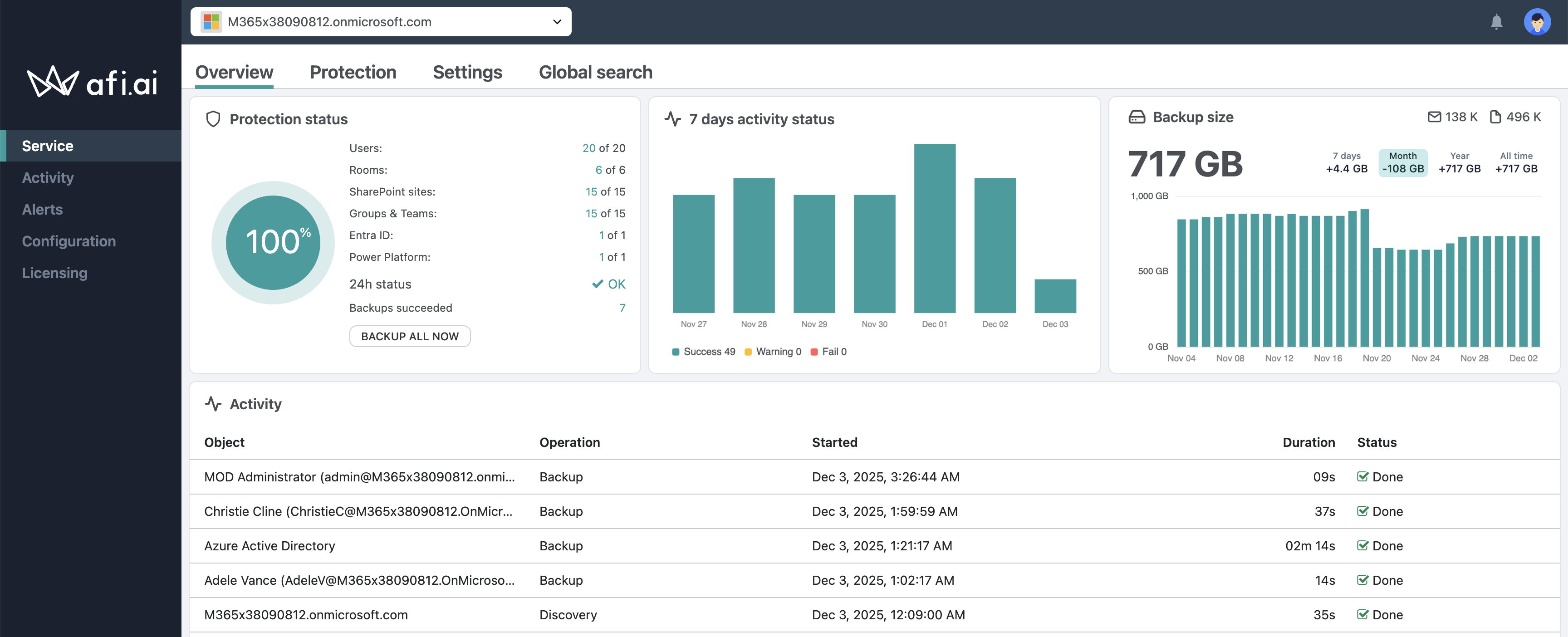Open the tenant selector dropdown
Image resolution: width=1568 pixels, height=637 pixels.
point(381,22)
